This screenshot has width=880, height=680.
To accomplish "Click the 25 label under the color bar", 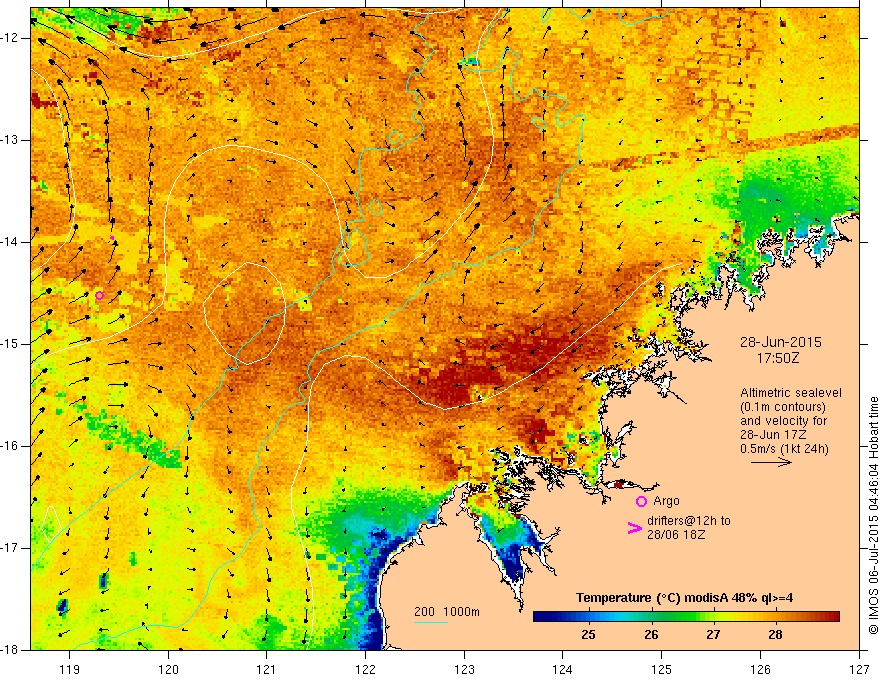I will [588, 635].
